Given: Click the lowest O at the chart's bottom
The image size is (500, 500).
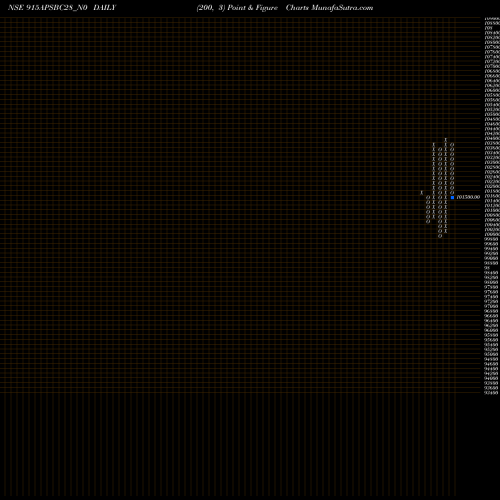Looking at the screenshot, I should [440, 236].
